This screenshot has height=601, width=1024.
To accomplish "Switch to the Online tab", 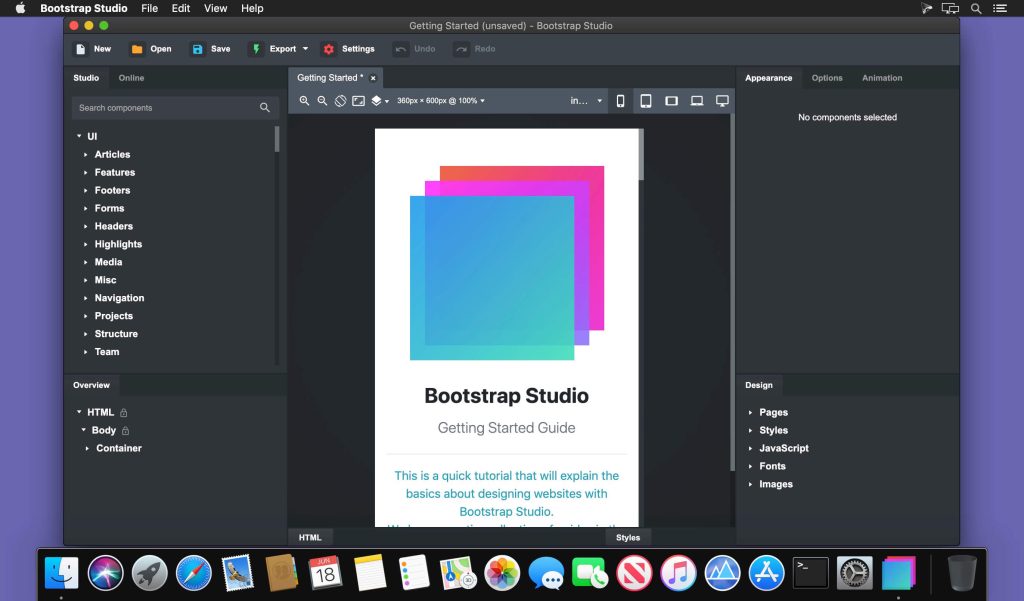I will pos(131,77).
